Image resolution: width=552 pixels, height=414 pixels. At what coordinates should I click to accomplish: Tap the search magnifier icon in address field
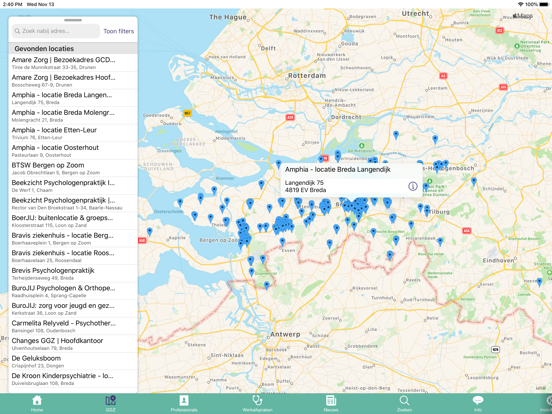(x=17, y=31)
